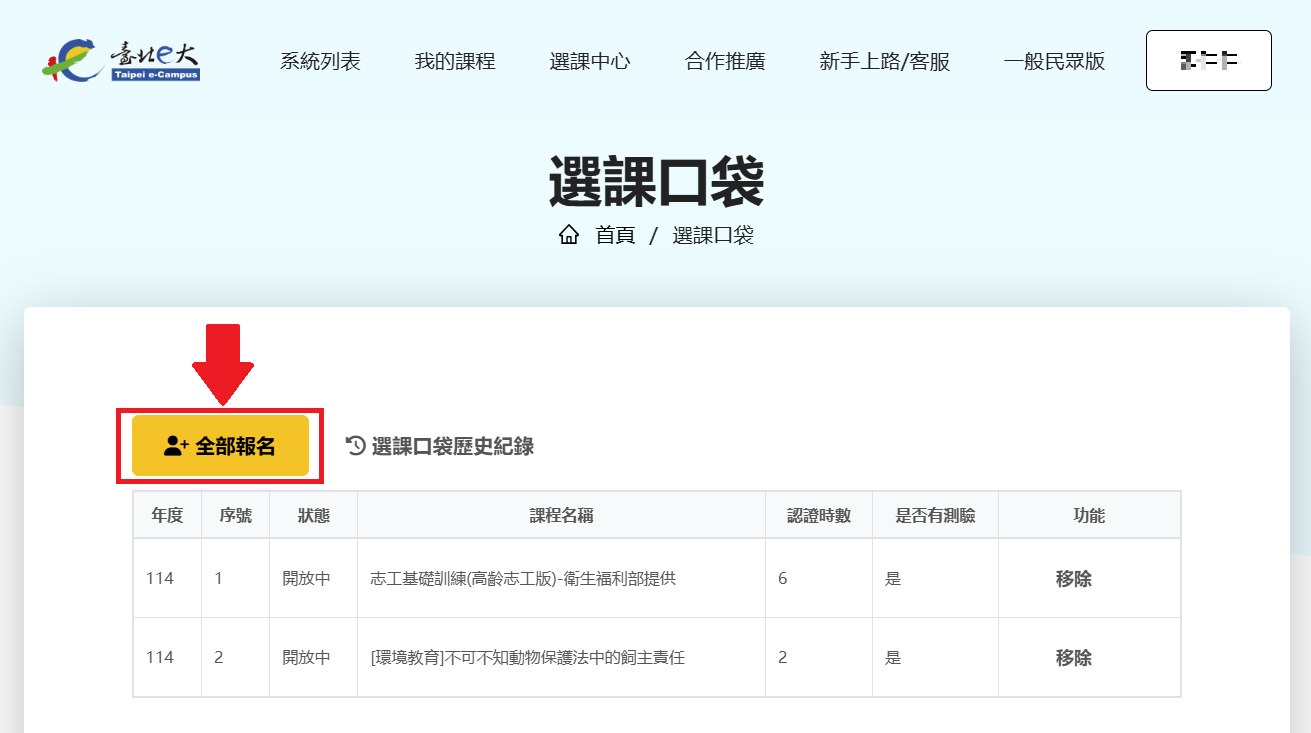Click the home icon in breadcrumb

point(569,235)
